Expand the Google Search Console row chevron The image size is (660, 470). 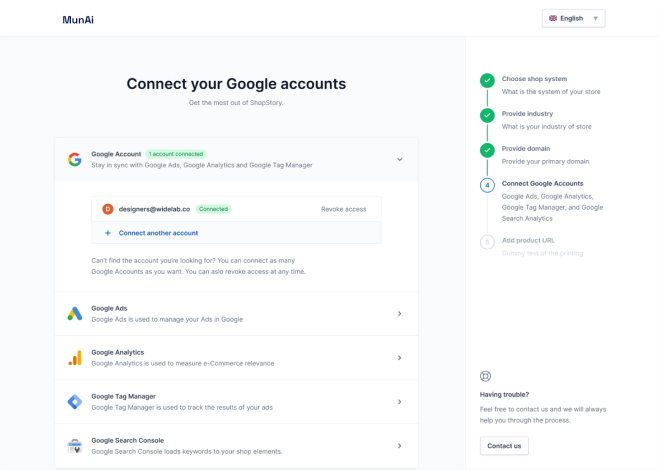tap(399, 446)
